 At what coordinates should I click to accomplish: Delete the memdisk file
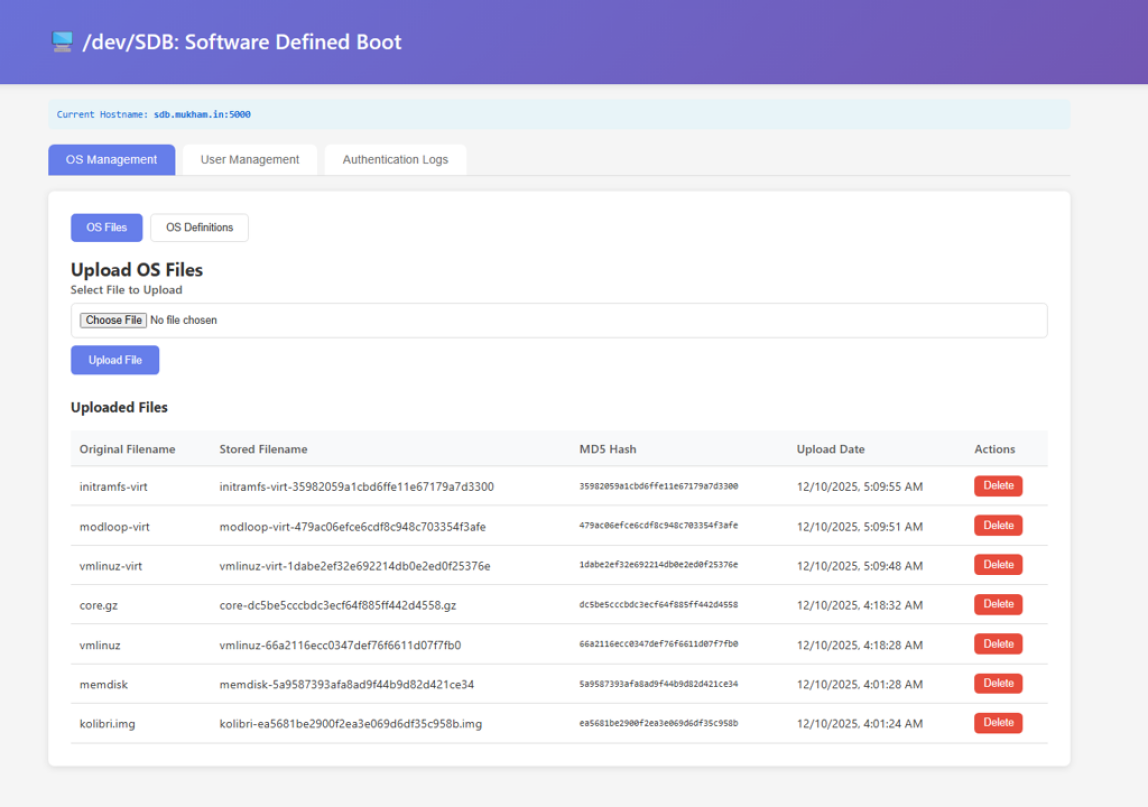click(998, 683)
